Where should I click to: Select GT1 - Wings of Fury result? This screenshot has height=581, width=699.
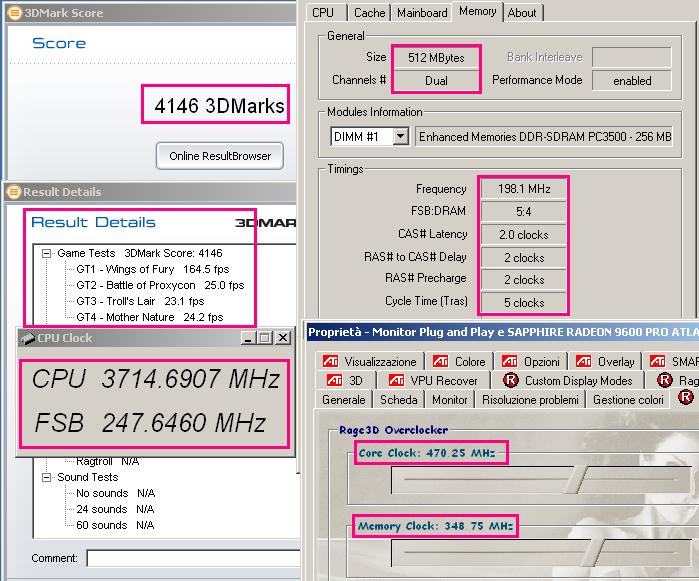(152, 269)
